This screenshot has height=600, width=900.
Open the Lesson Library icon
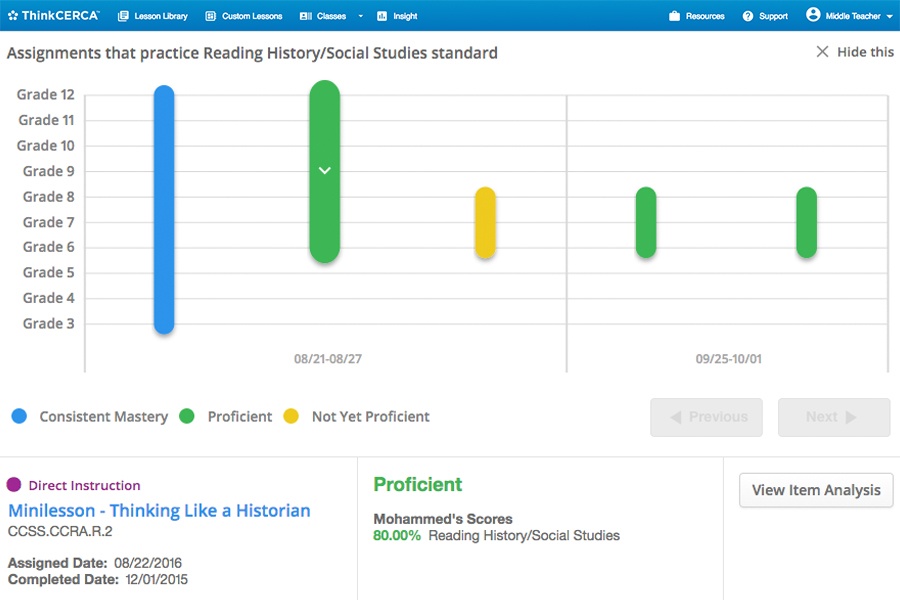[x=123, y=16]
